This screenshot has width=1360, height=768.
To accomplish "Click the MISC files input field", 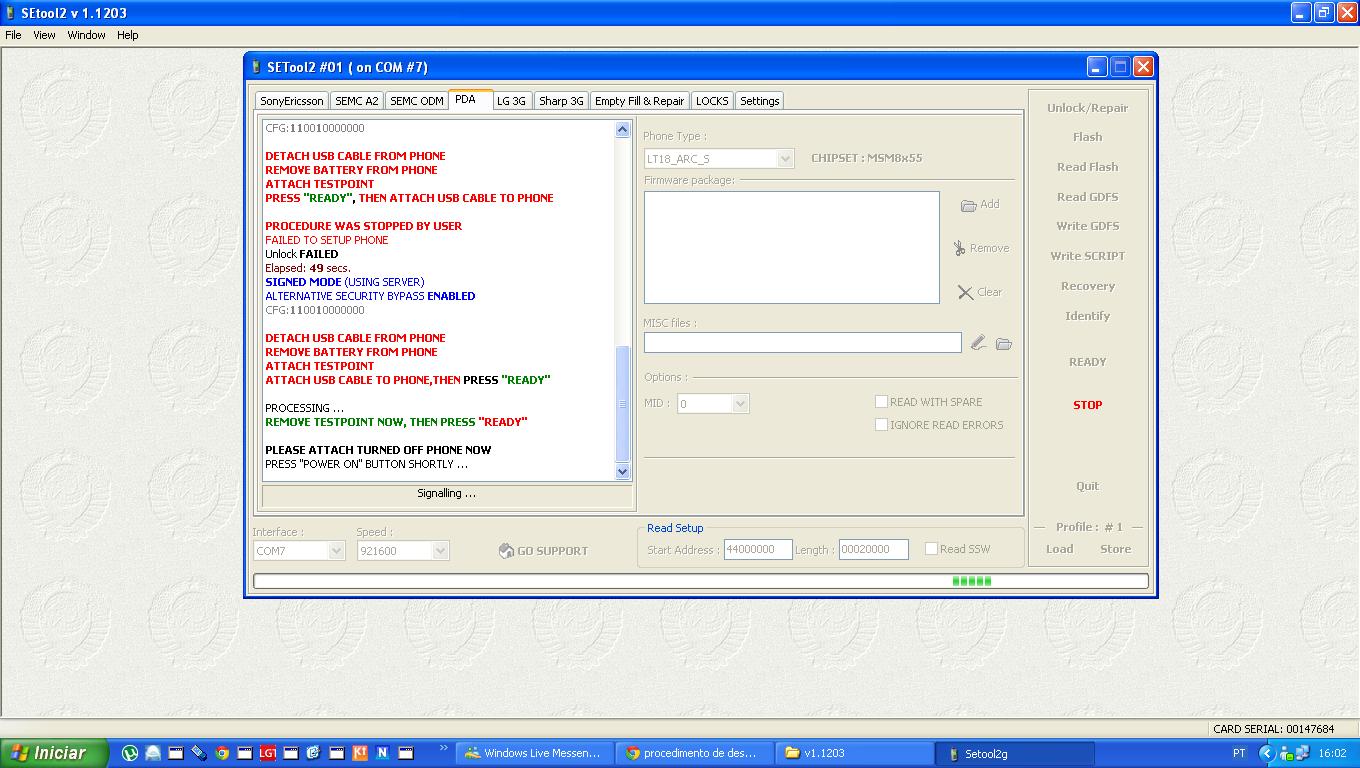I will click(803, 343).
